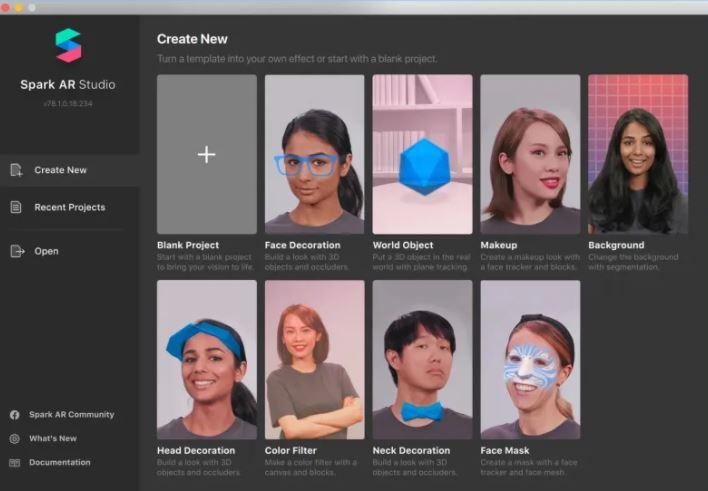
Task: Click the Spark AR Studio logo
Action: pos(68,45)
